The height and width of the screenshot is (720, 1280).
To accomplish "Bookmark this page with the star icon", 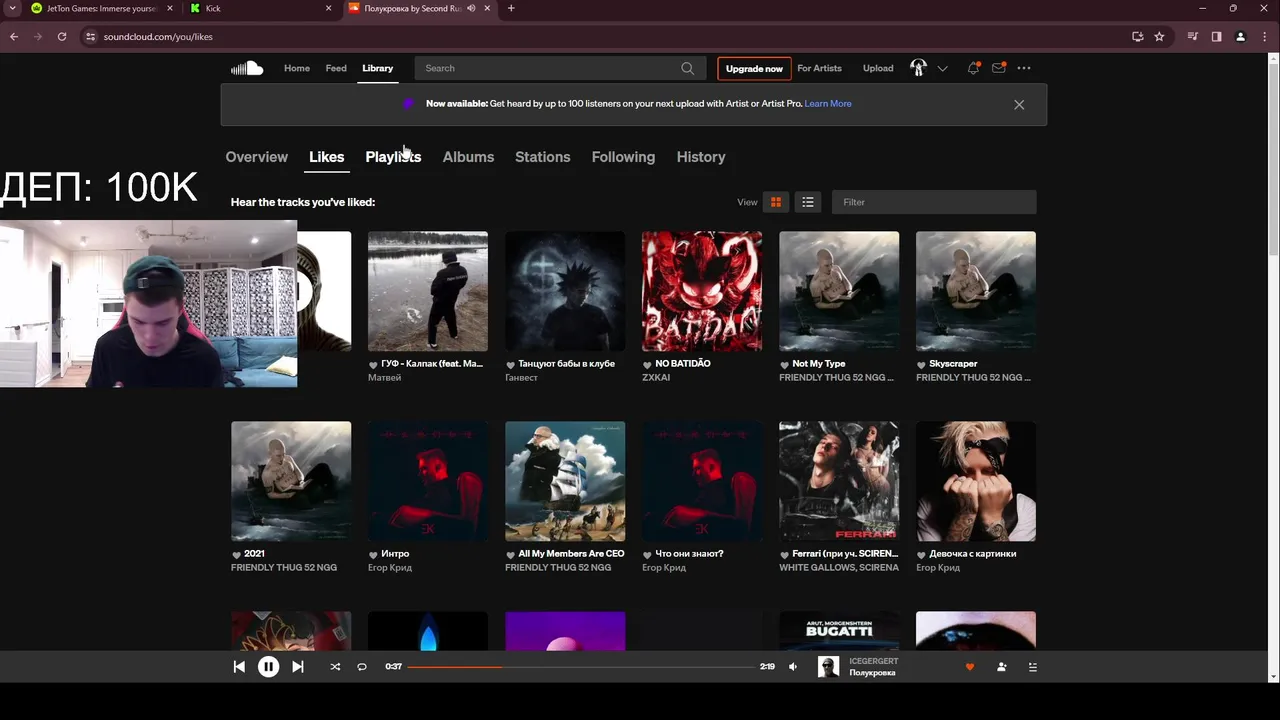I will [1159, 37].
